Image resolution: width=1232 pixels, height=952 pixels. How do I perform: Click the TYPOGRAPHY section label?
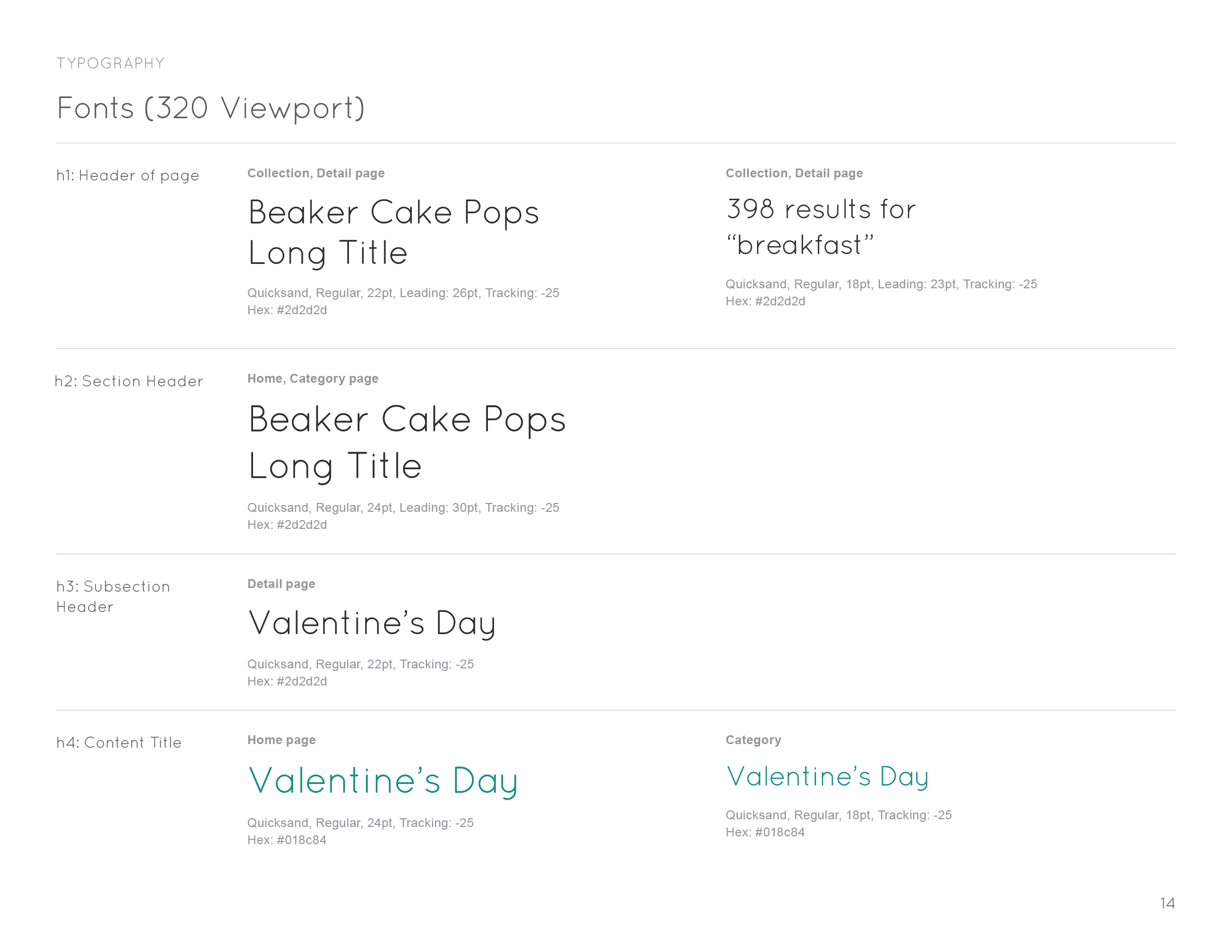[x=110, y=63]
